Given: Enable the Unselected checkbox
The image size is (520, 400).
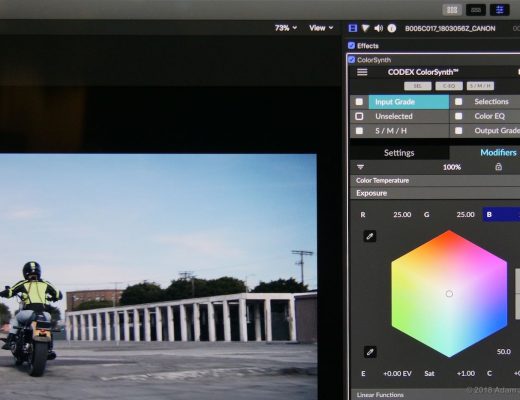Looking at the screenshot, I should click(x=359, y=116).
